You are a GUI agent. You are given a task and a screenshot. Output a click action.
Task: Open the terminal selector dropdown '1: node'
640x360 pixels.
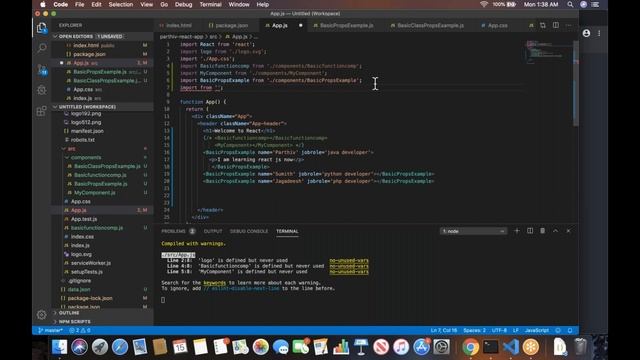(x=473, y=231)
